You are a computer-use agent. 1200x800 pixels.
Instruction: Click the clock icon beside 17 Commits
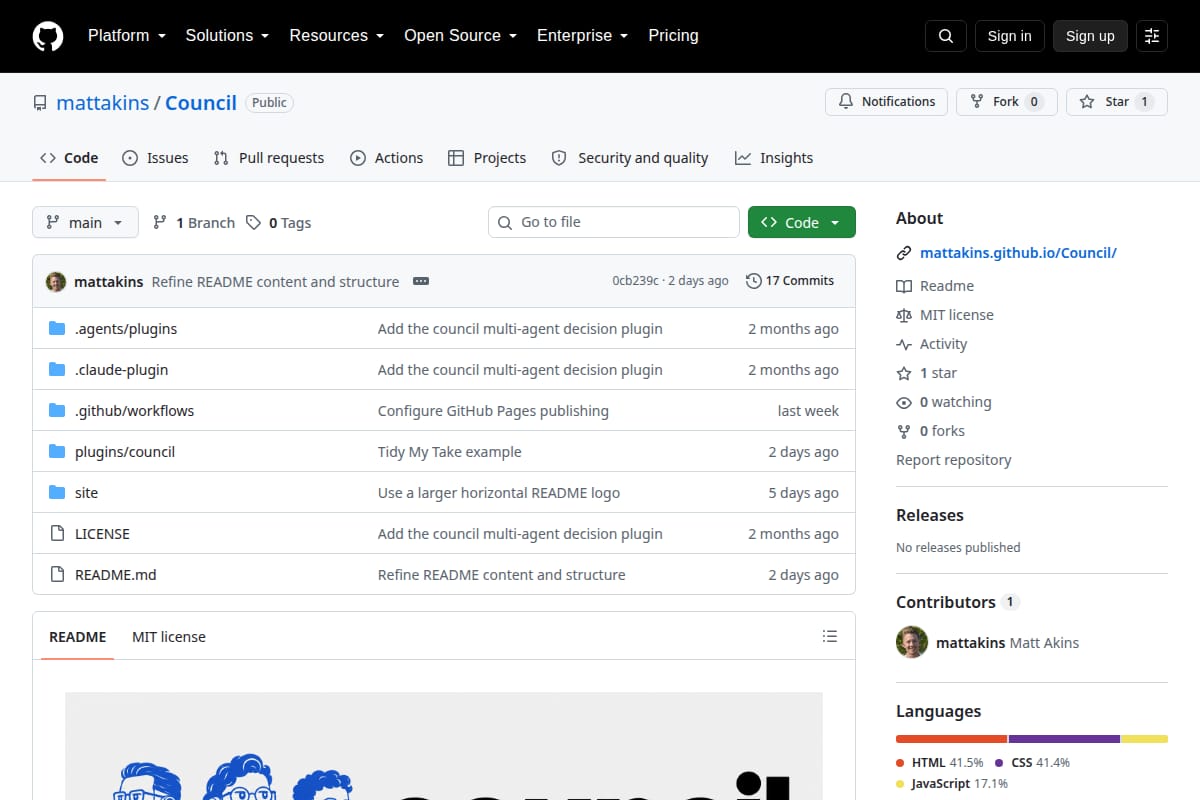pos(753,281)
